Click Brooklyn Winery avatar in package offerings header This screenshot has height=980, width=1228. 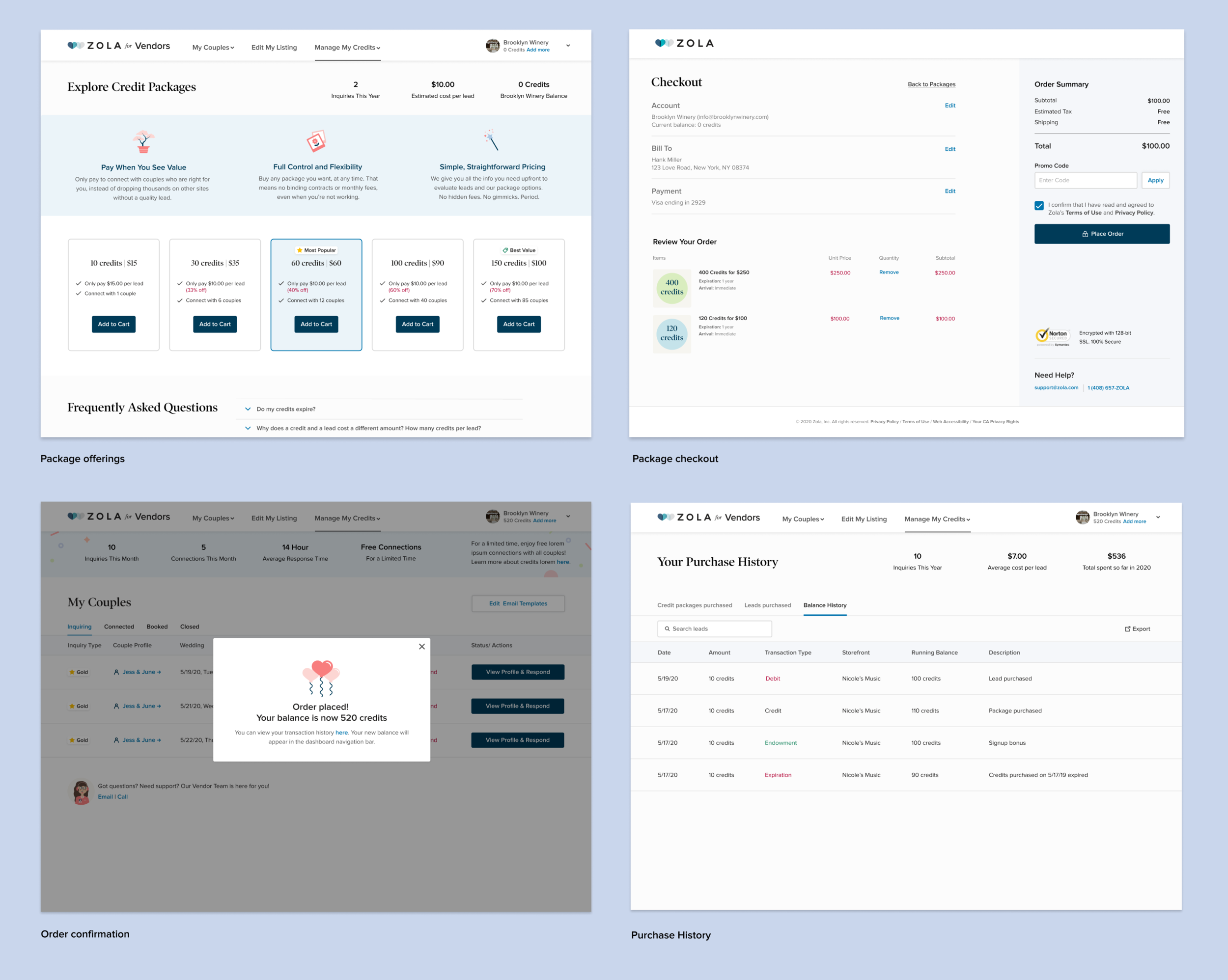click(x=493, y=46)
